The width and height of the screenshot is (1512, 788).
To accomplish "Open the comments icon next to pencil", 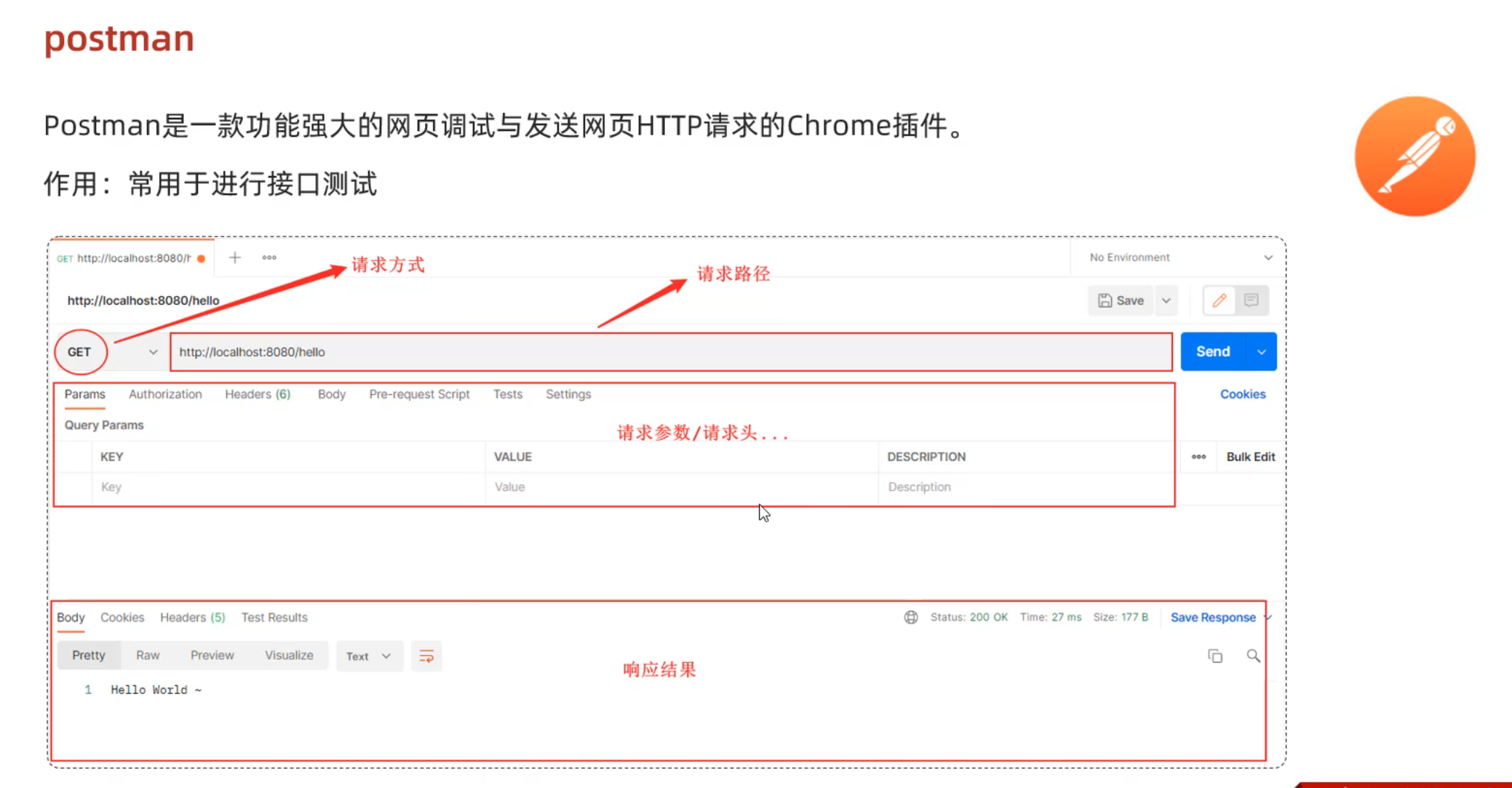I will pyautogui.click(x=1252, y=301).
